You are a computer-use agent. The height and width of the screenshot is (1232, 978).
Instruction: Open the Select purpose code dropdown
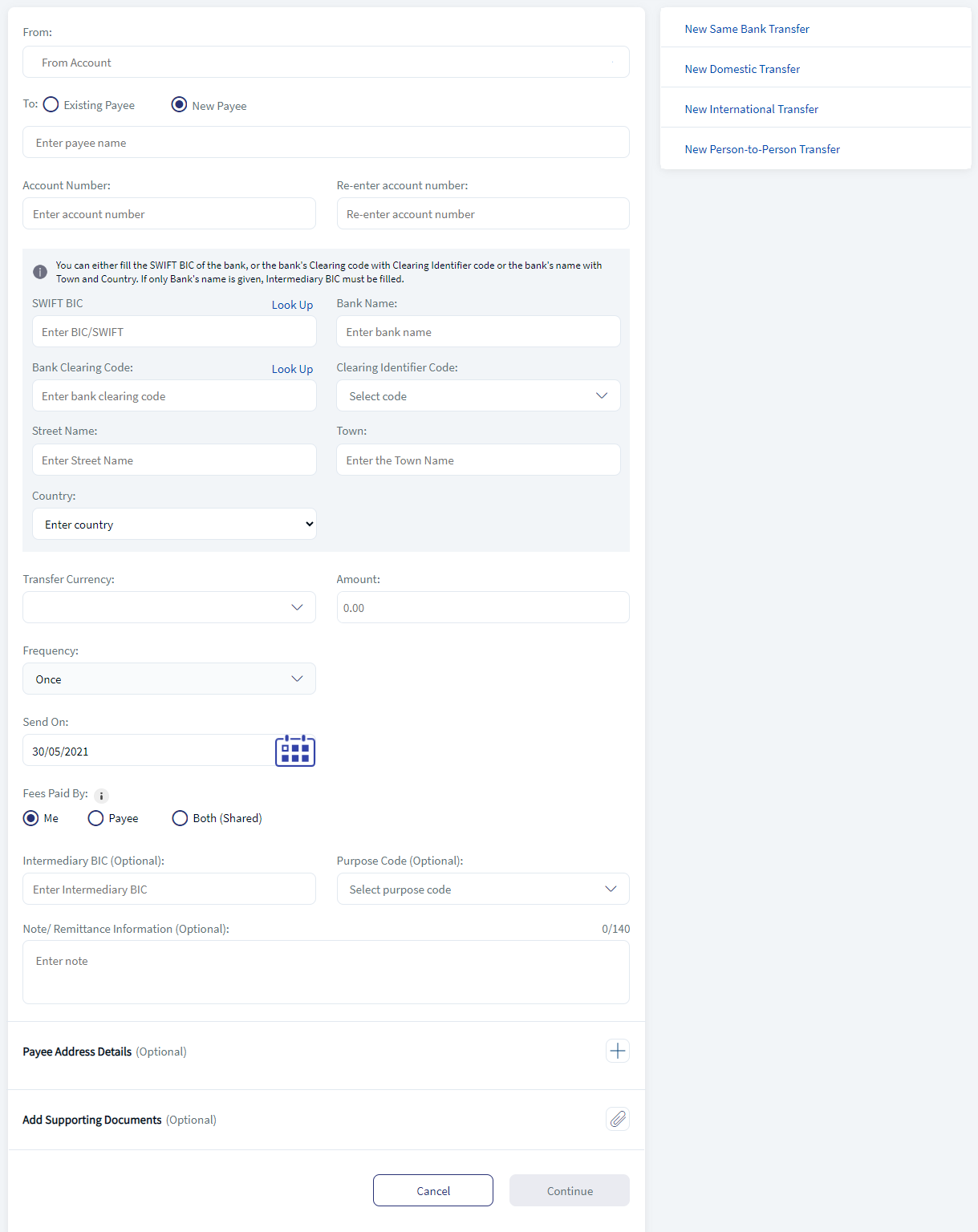483,889
